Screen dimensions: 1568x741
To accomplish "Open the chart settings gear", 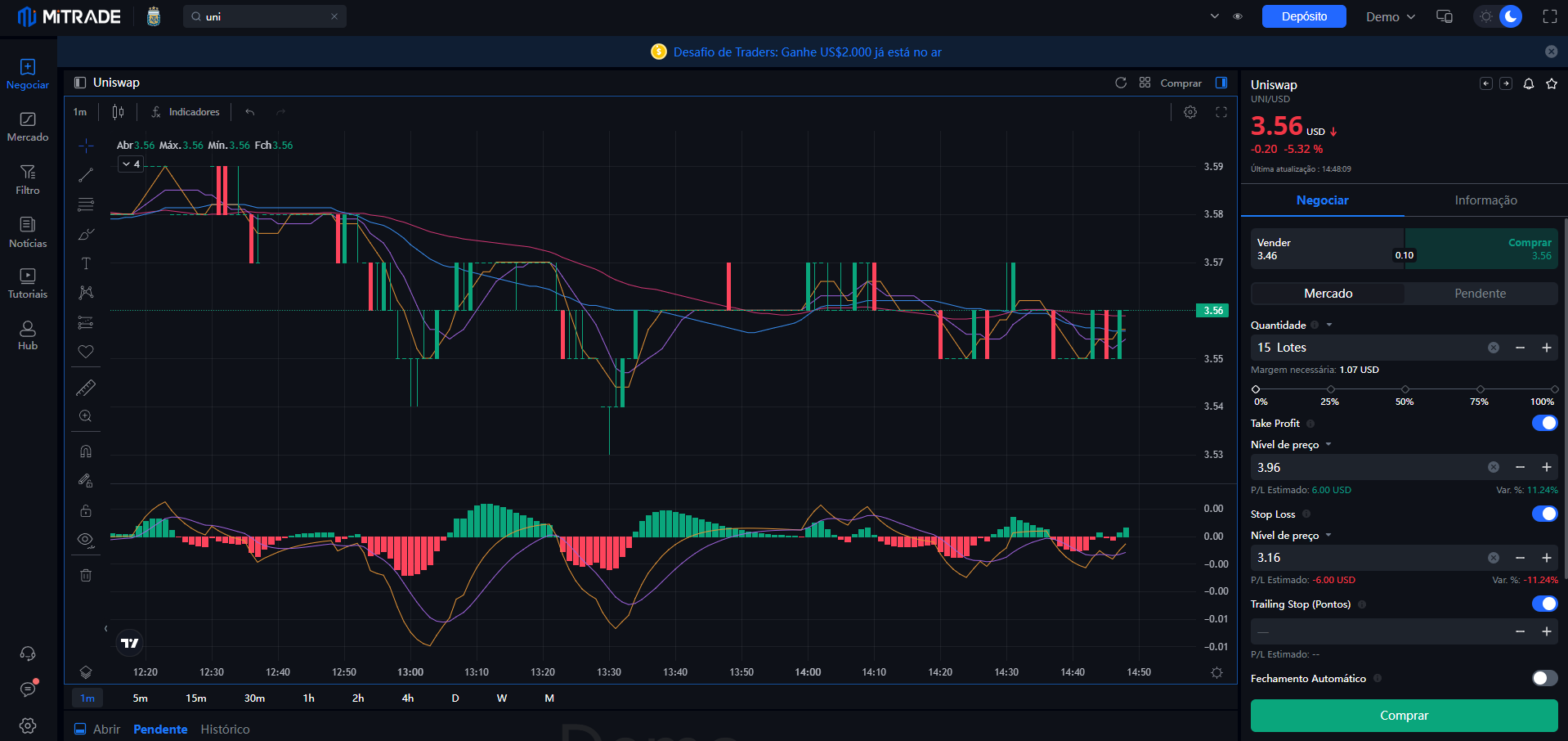I will pyautogui.click(x=1190, y=112).
